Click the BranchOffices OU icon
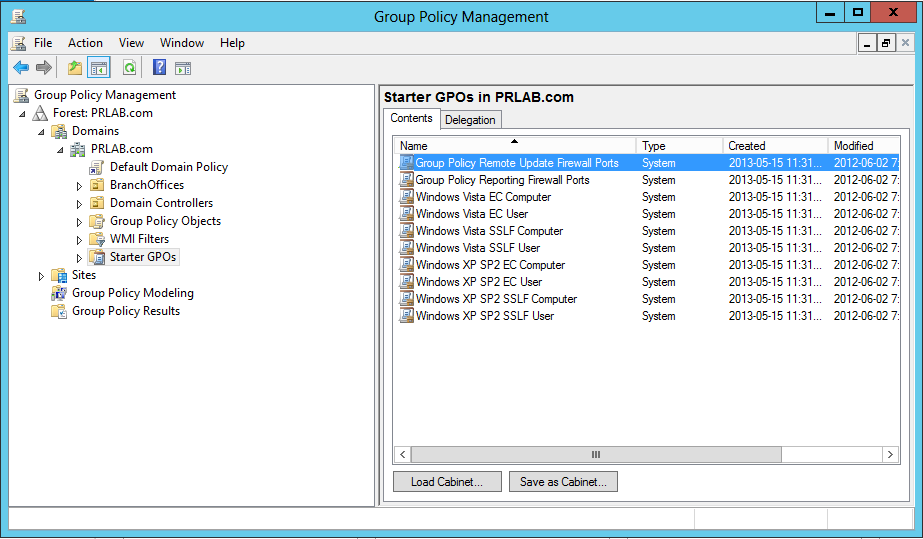This screenshot has width=923, height=539. (97, 185)
